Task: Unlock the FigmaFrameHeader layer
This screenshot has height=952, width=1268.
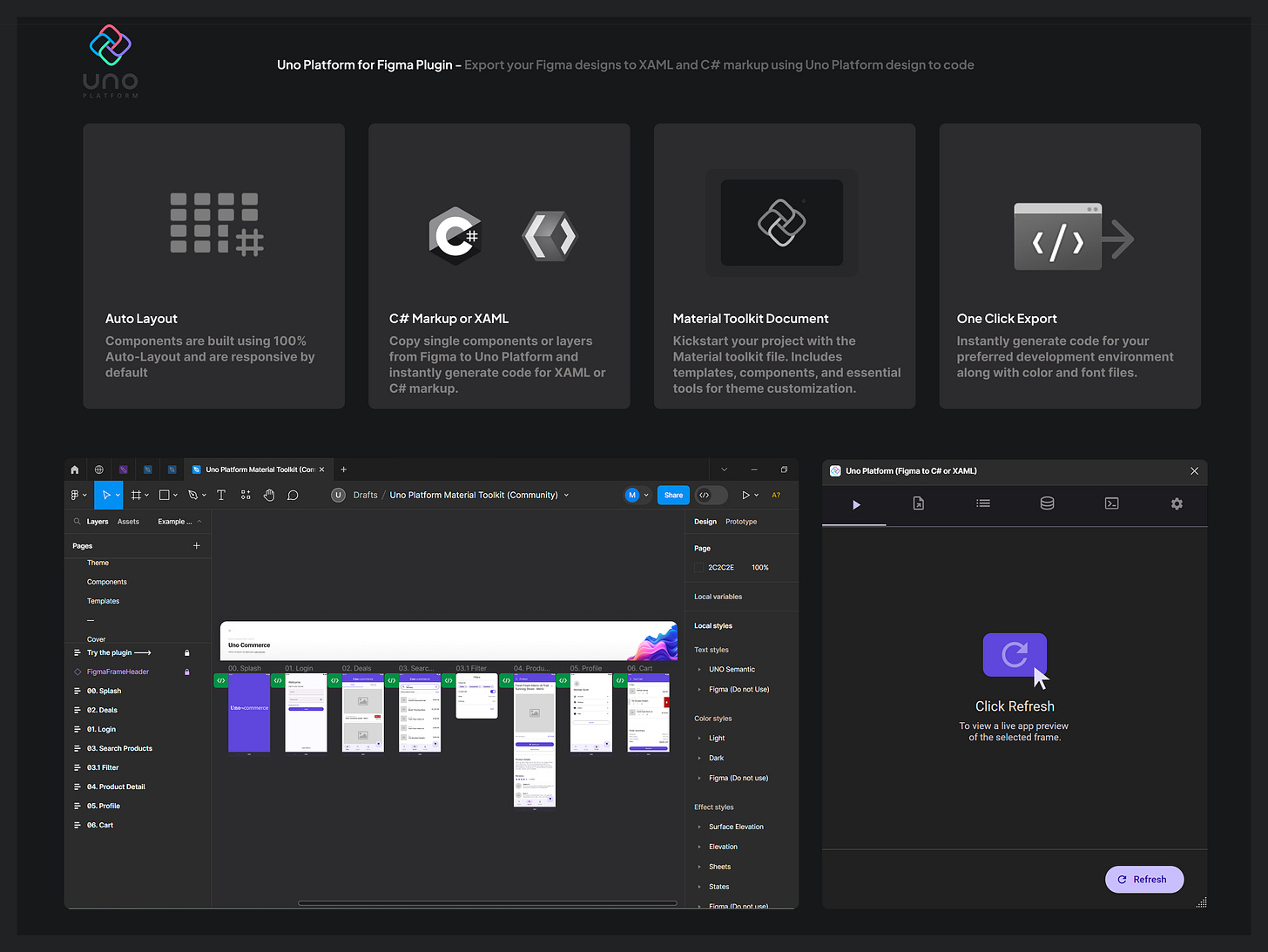Action: tap(186, 672)
